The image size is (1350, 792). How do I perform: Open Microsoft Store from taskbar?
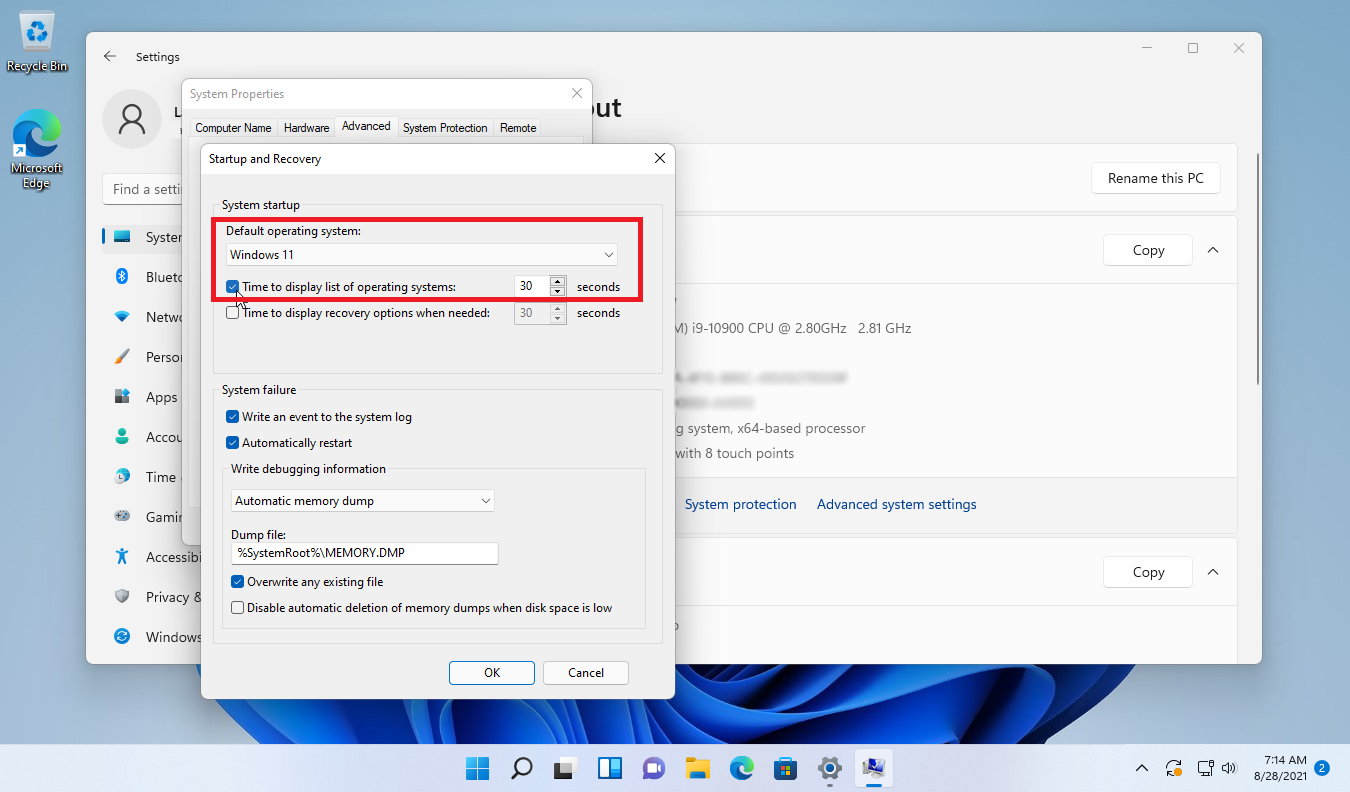(x=785, y=768)
